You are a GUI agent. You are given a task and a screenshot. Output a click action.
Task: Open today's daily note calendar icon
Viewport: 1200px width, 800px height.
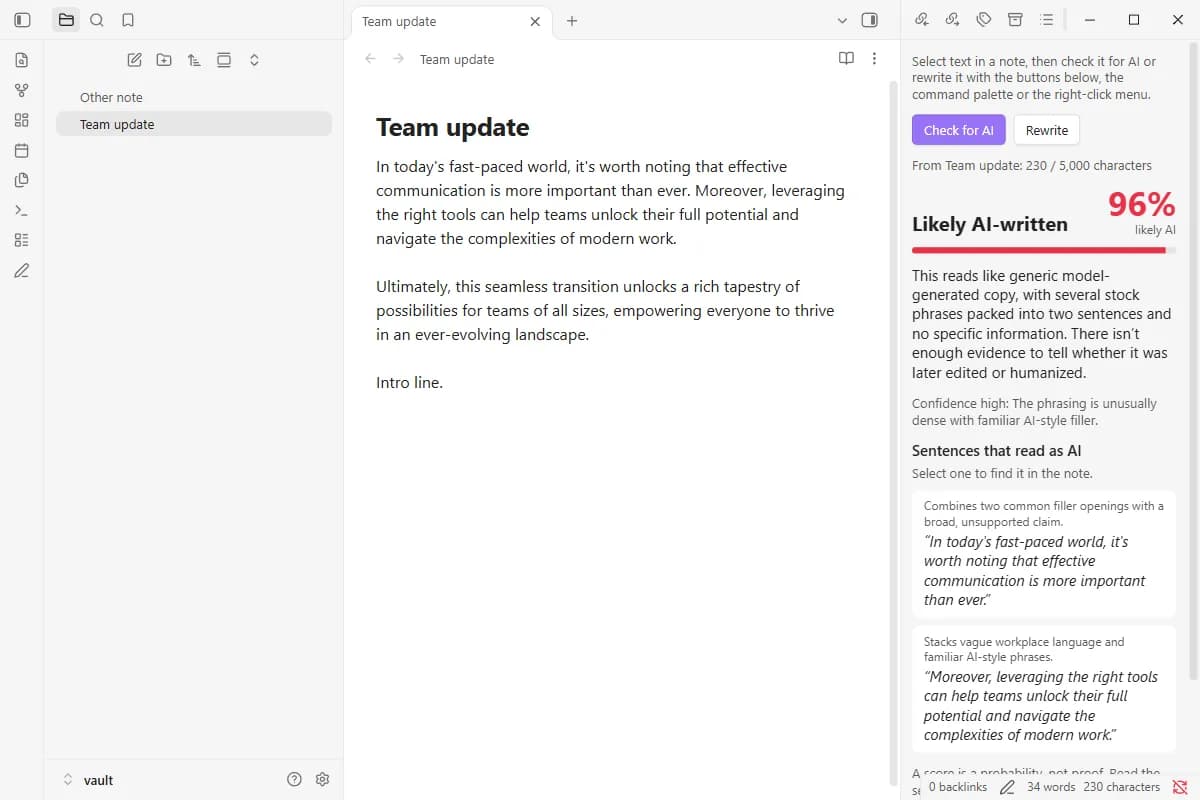(x=22, y=150)
